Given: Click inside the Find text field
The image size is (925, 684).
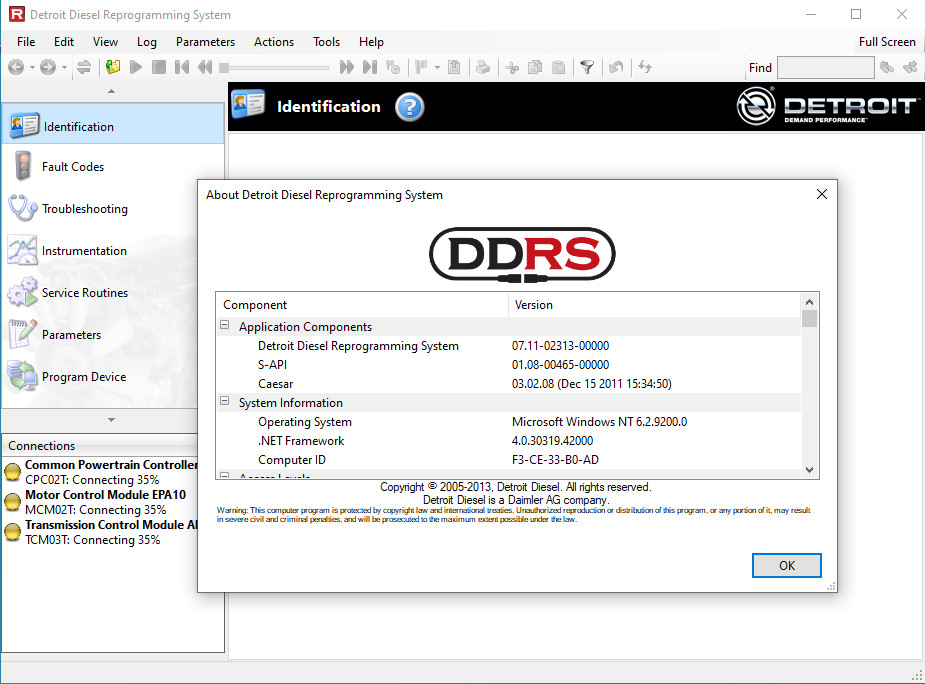Looking at the screenshot, I should [825, 68].
